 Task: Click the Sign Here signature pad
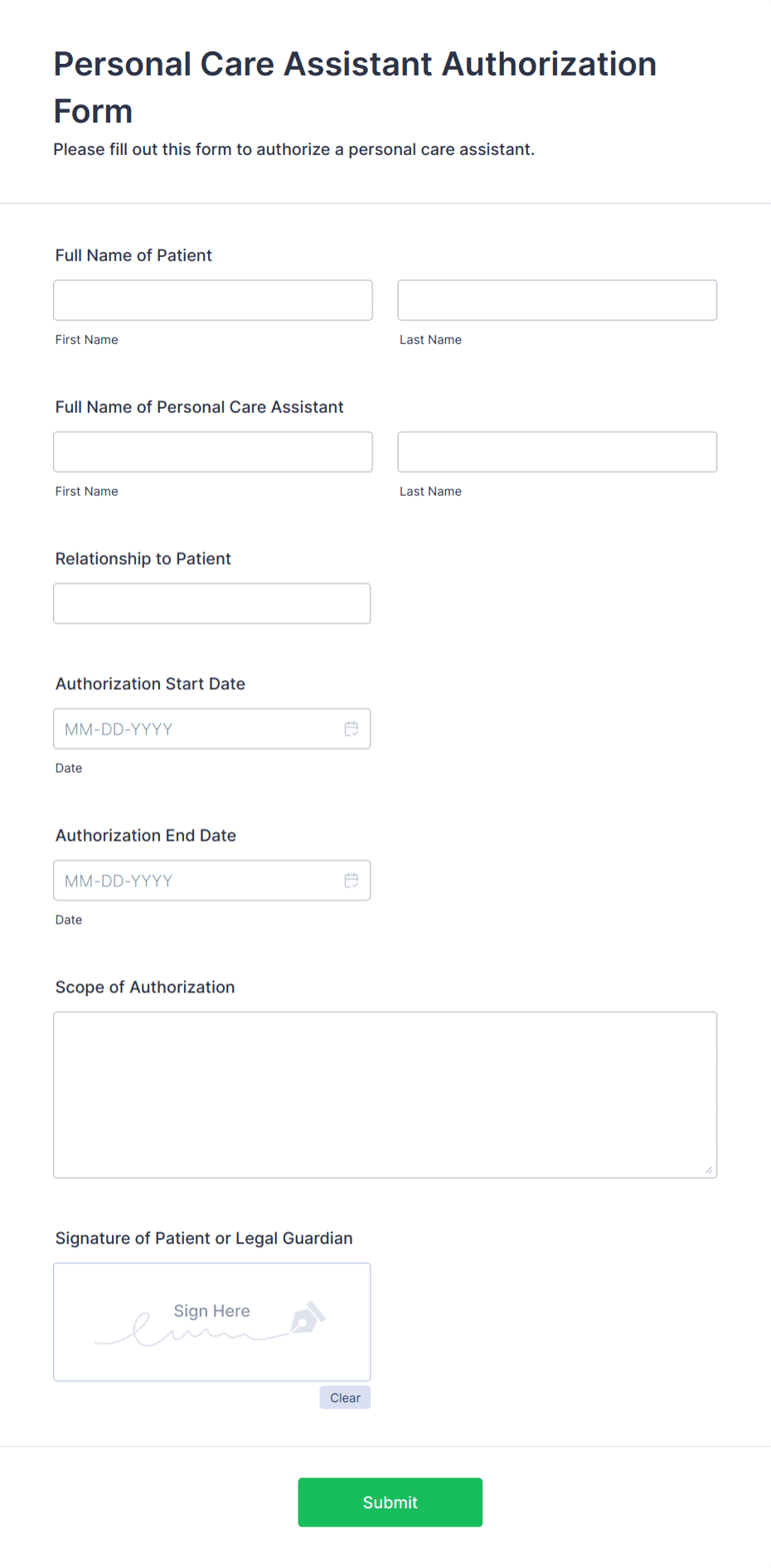(x=211, y=1322)
